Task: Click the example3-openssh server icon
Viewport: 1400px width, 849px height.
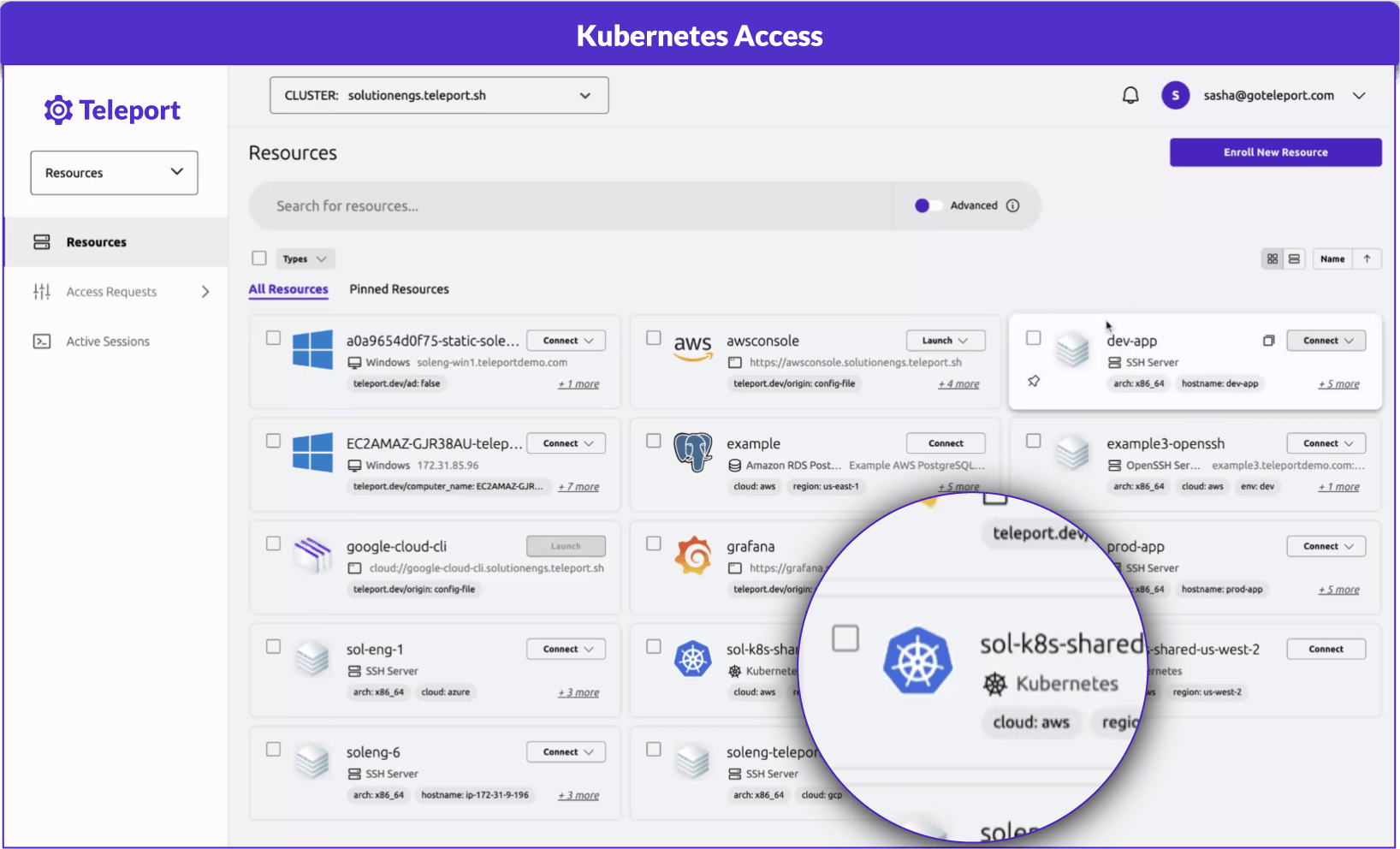Action: 1072,453
